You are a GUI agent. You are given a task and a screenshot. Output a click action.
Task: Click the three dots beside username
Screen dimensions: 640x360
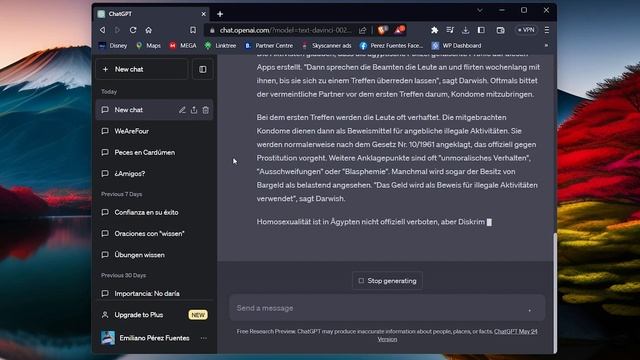(x=204, y=338)
